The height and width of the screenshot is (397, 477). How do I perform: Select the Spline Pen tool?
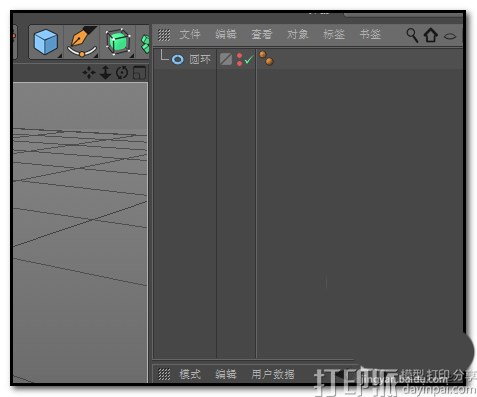[x=82, y=42]
